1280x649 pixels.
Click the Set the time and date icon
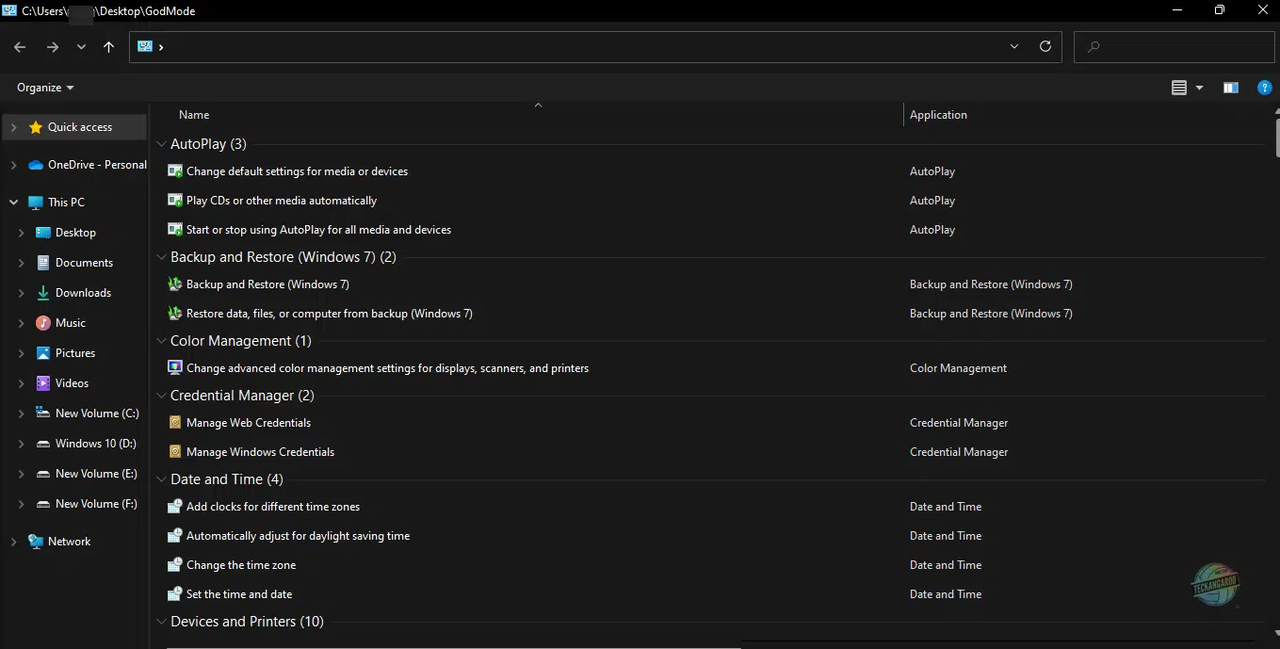[x=175, y=594]
